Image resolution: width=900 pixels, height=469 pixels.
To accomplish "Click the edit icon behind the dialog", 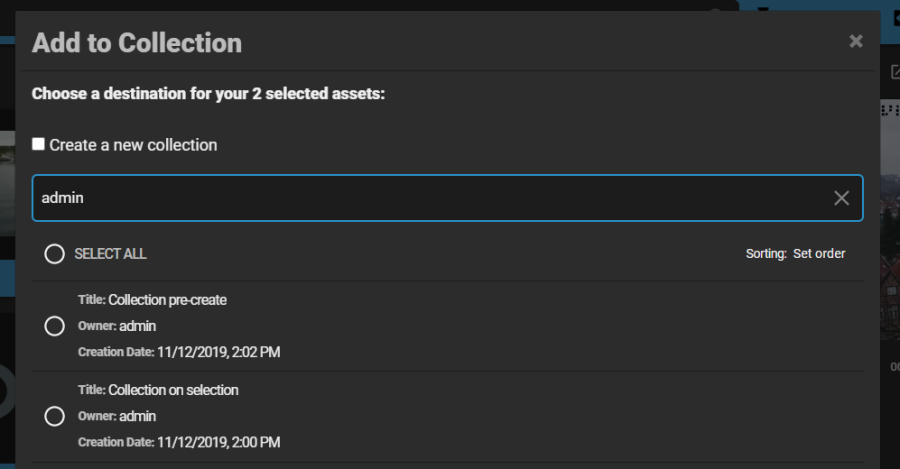I will point(895,72).
